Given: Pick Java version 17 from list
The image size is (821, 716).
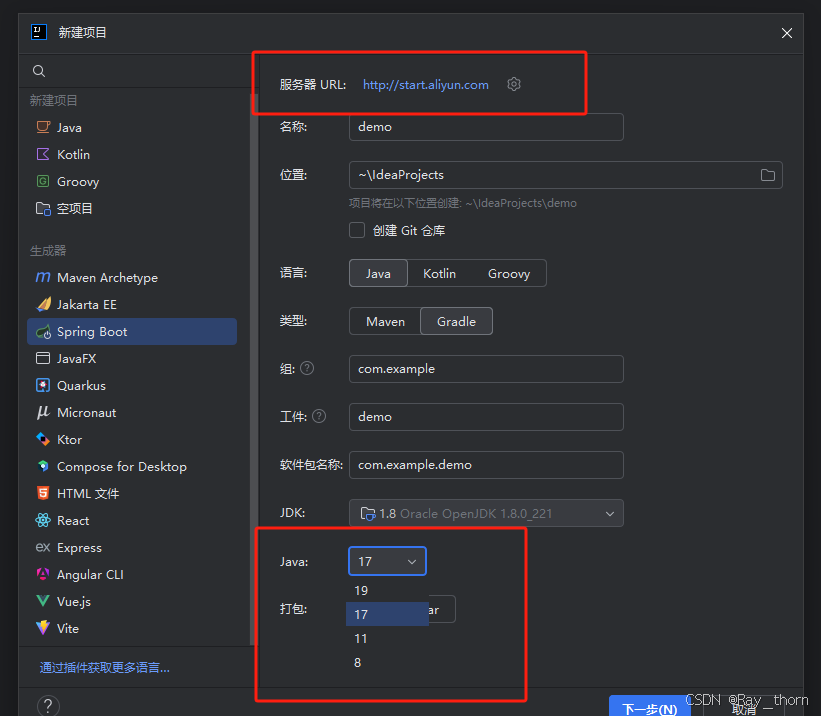Looking at the screenshot, I should pyautogui.click(x=387, y=614).
